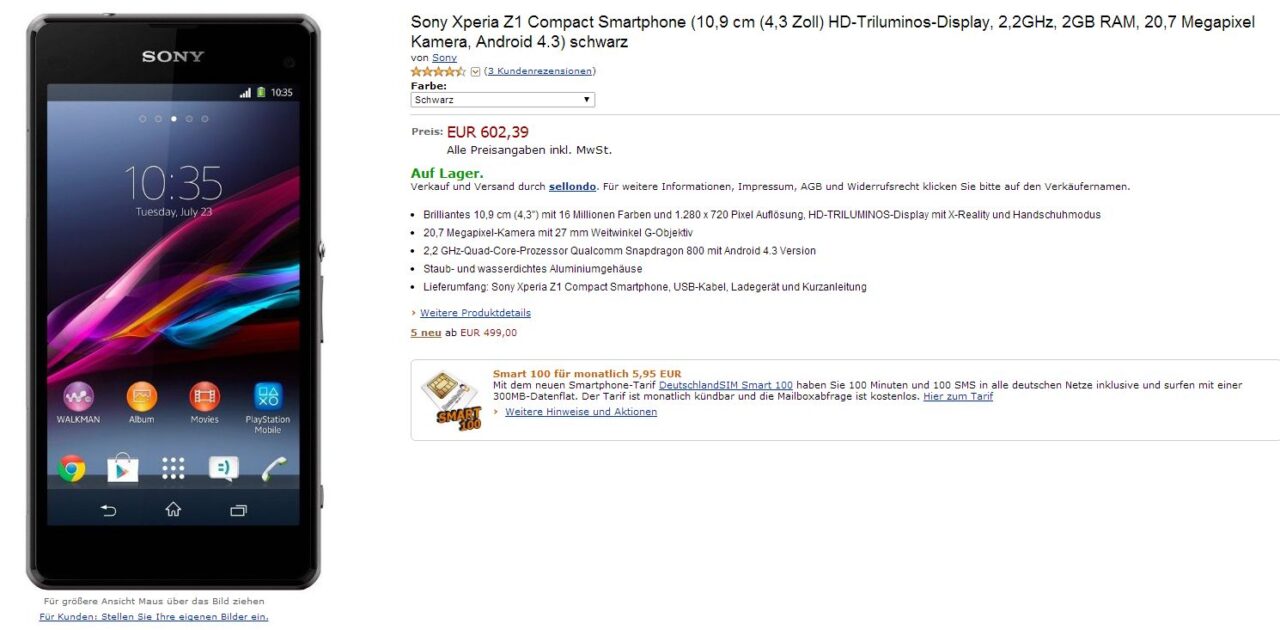Expand Weitere Hinweise und Aktionen
This screenshot has width=1280, height=630.
point(581,412)
